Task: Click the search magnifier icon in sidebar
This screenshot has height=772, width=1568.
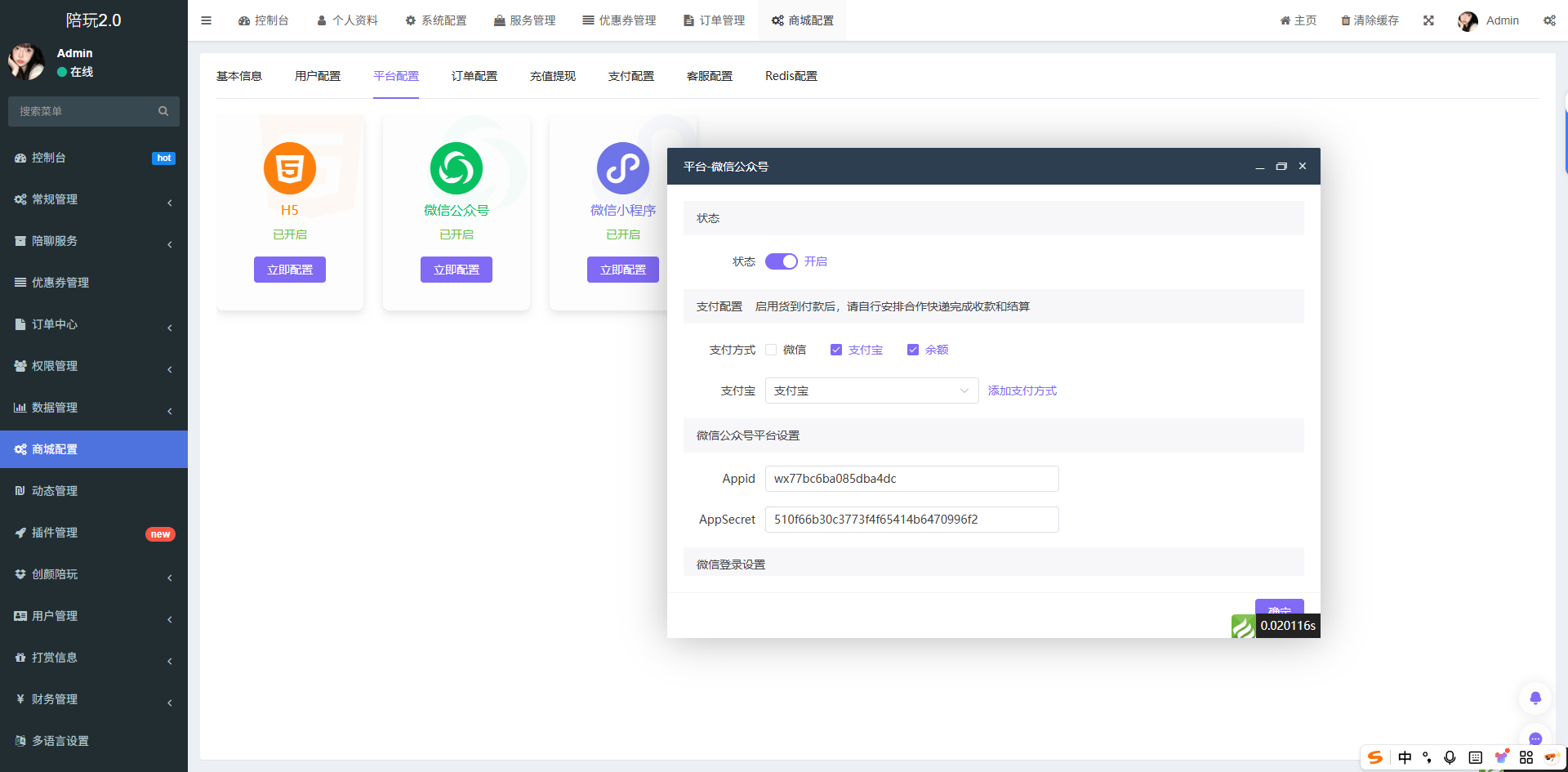Action: 163,111
